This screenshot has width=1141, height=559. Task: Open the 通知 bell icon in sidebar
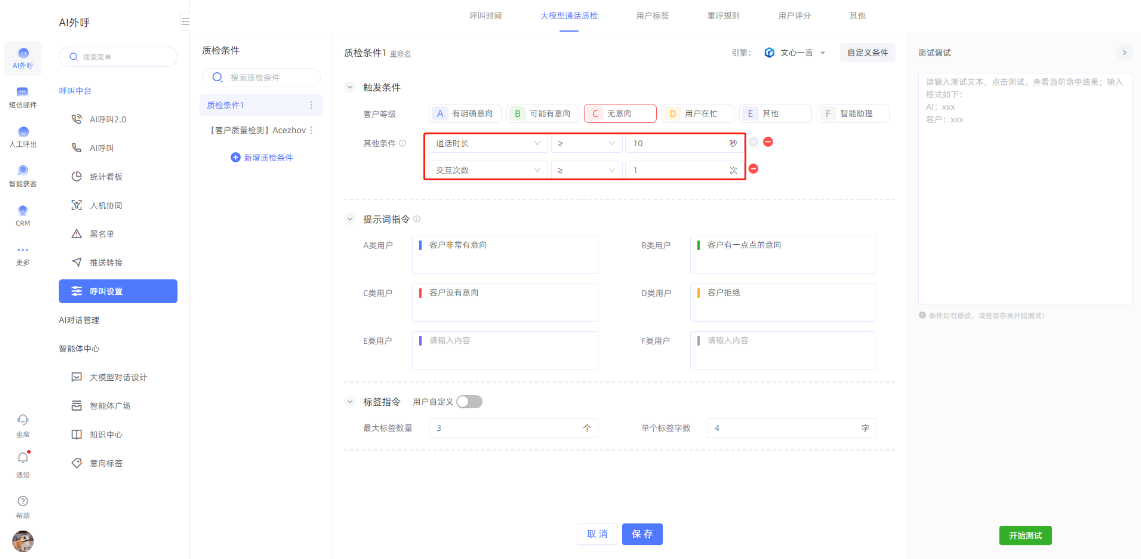(x=22, y=459)
